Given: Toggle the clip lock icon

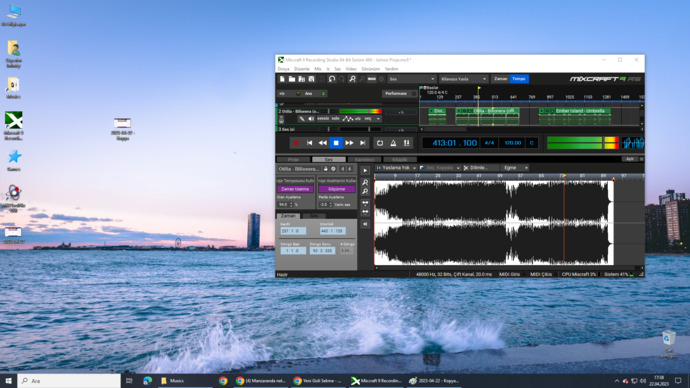Looking at the screenshot, I should click(x=326, y=169).
